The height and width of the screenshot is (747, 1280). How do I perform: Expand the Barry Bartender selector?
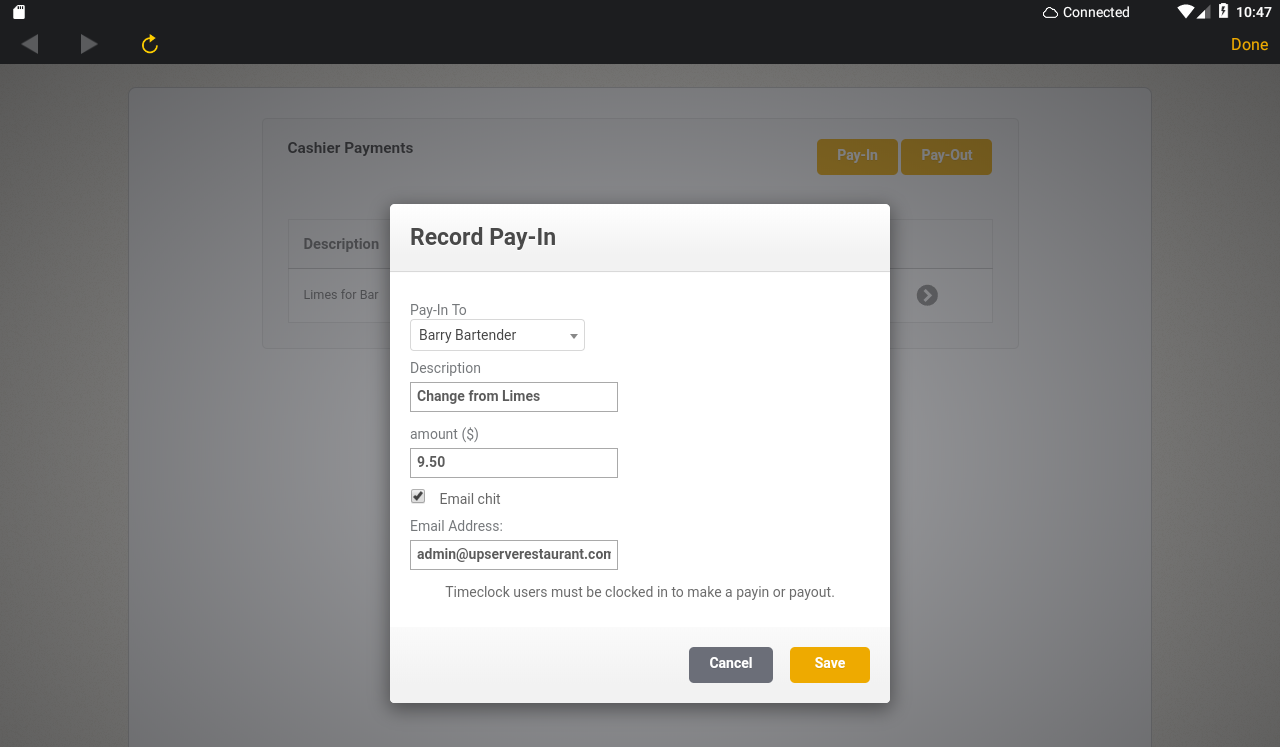[497, 335]
